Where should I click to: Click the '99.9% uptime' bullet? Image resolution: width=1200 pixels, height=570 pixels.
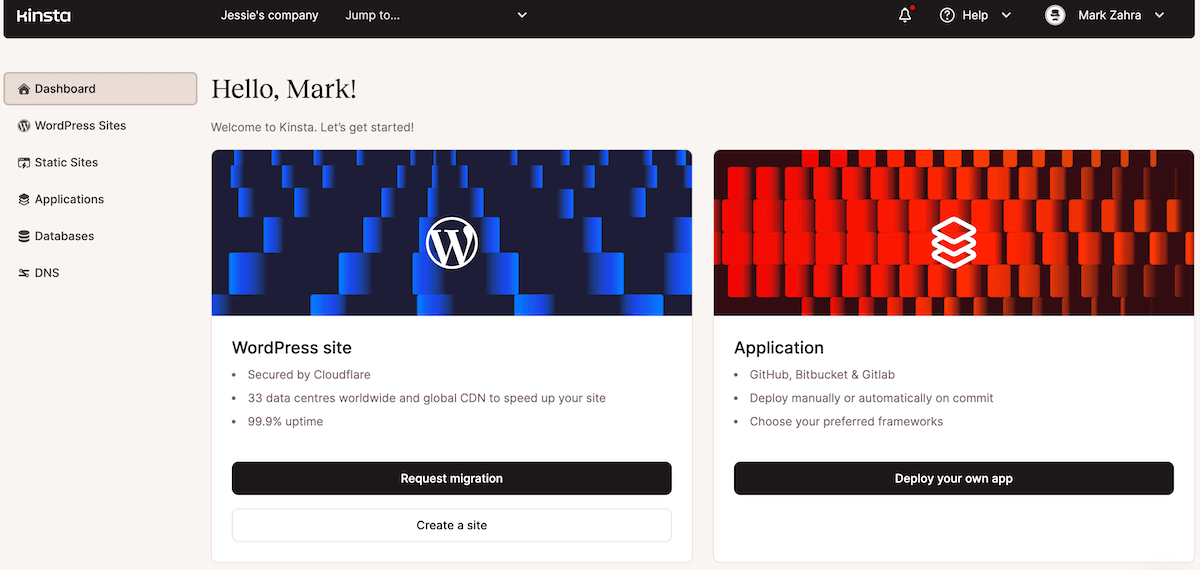click(285, 422)
